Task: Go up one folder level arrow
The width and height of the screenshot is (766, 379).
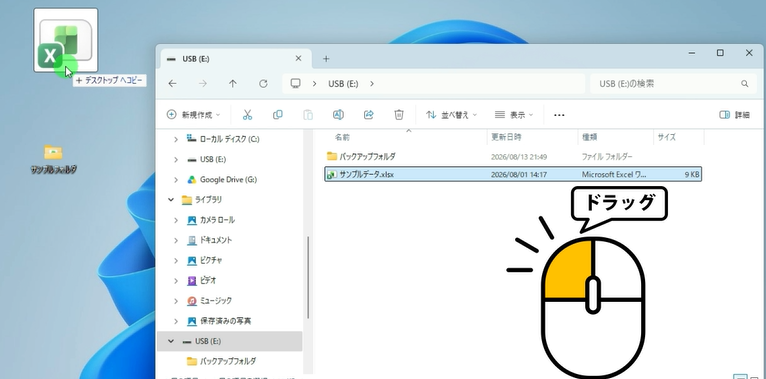Action: (233, 84)
